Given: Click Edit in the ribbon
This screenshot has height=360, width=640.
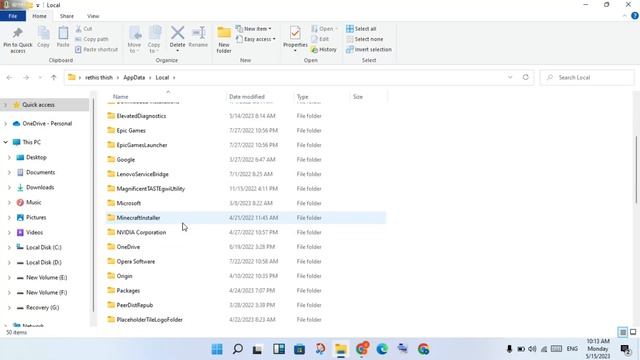Looking at the screenshot, I should (320, 39).
